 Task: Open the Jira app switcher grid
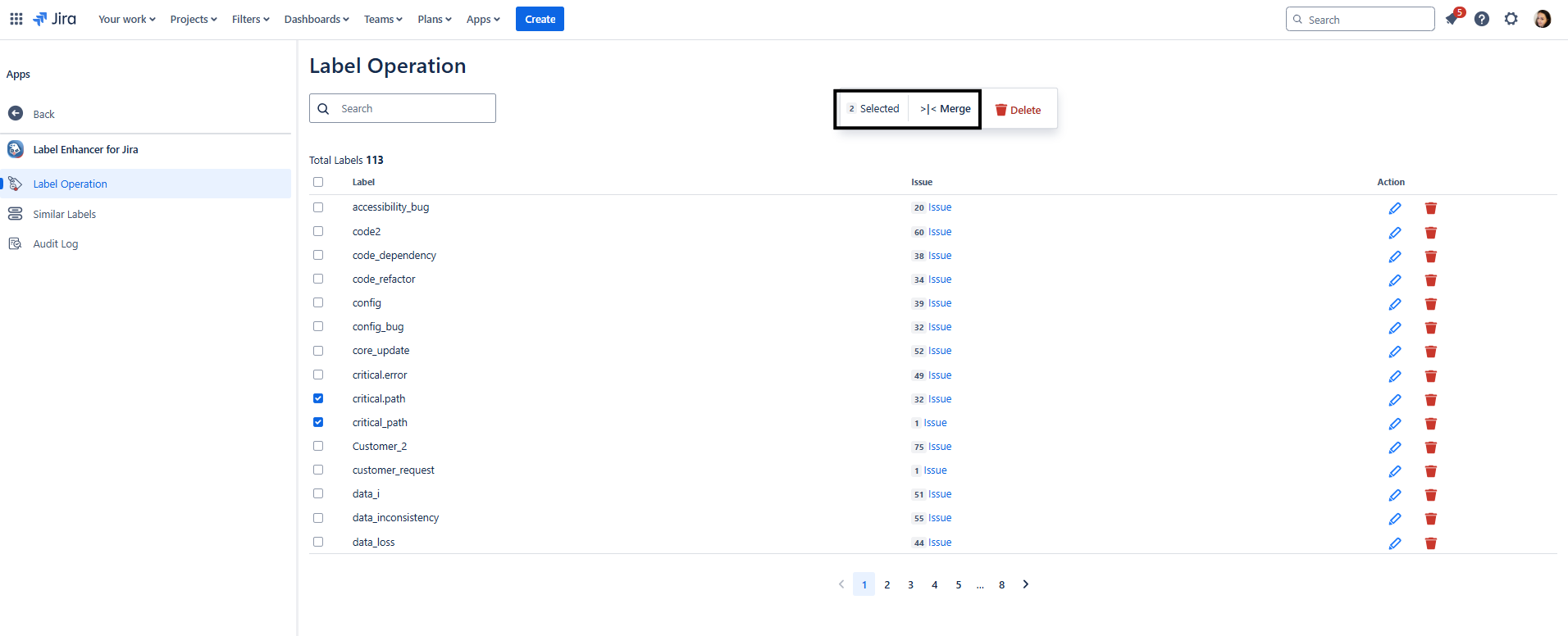(16, 19)
